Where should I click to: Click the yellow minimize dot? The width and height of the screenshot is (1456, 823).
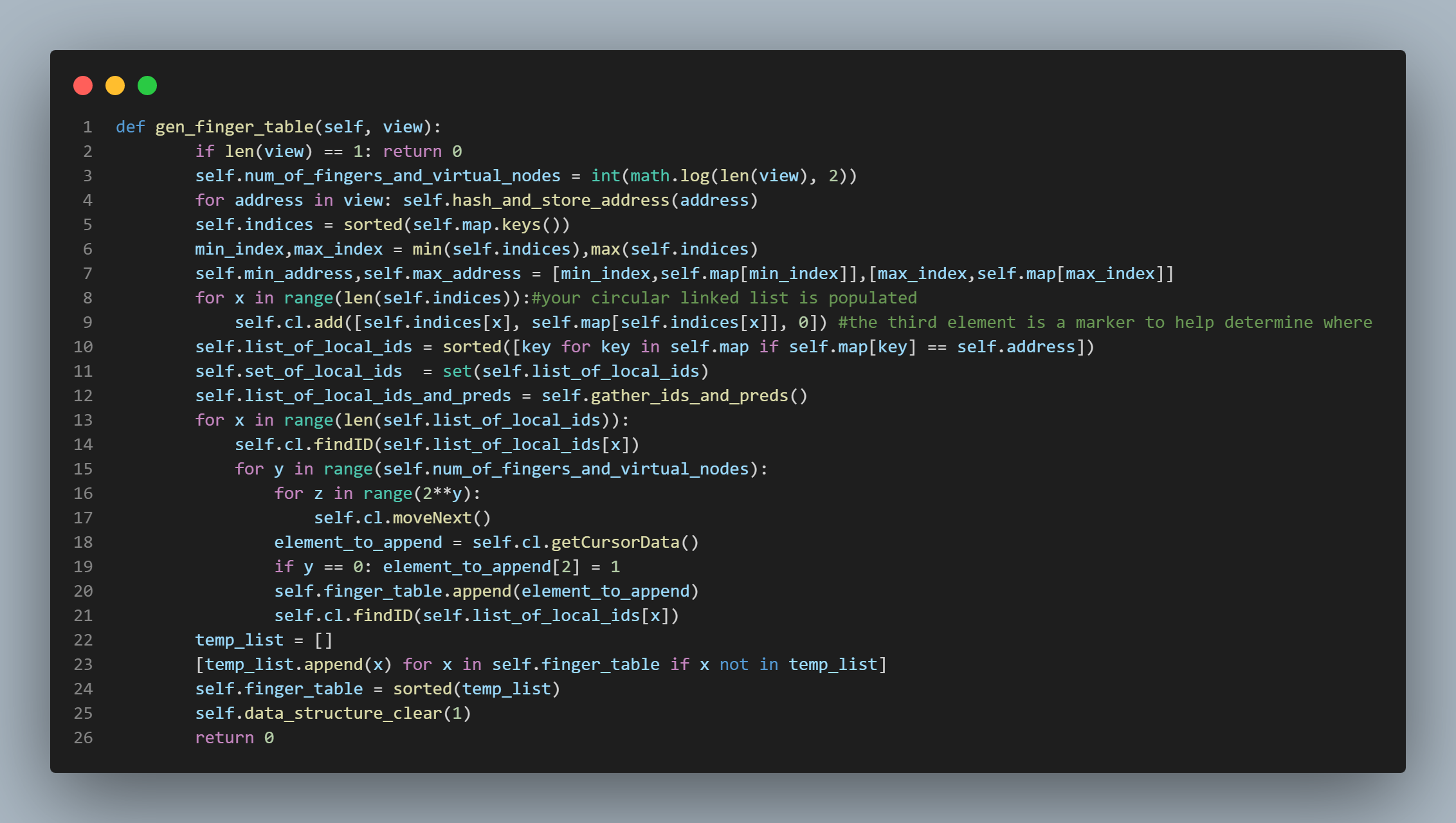click(115, 86)
